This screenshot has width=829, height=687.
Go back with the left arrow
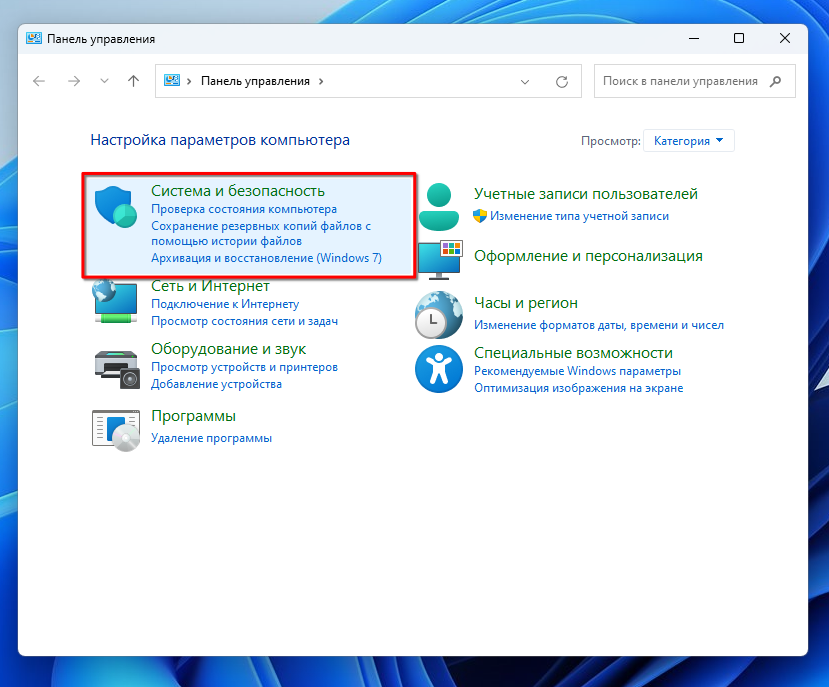click(x=39, y=81)
